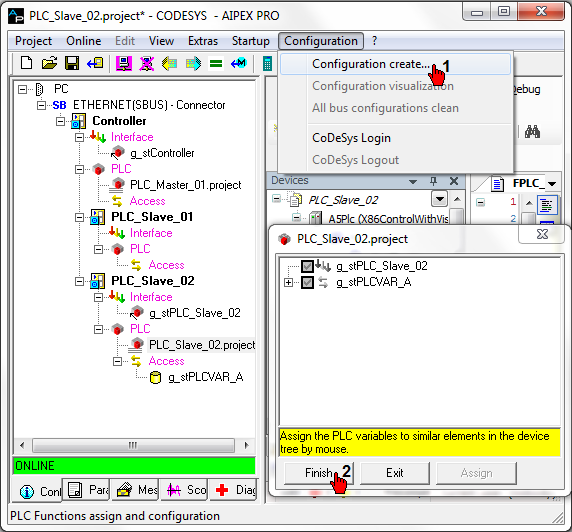Click the green equals compare icon

[216, 64]
